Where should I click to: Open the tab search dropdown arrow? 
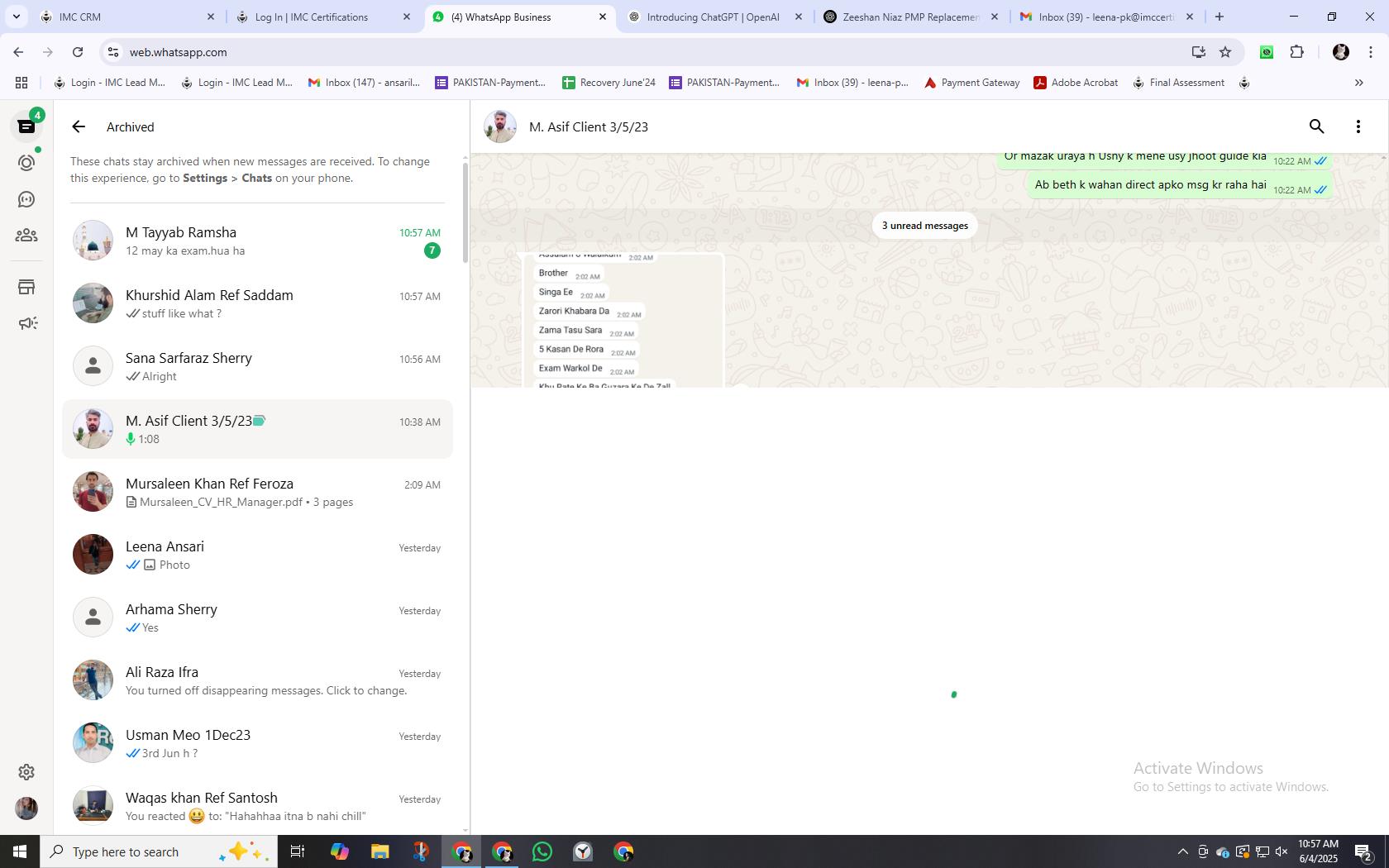(16, 17)
